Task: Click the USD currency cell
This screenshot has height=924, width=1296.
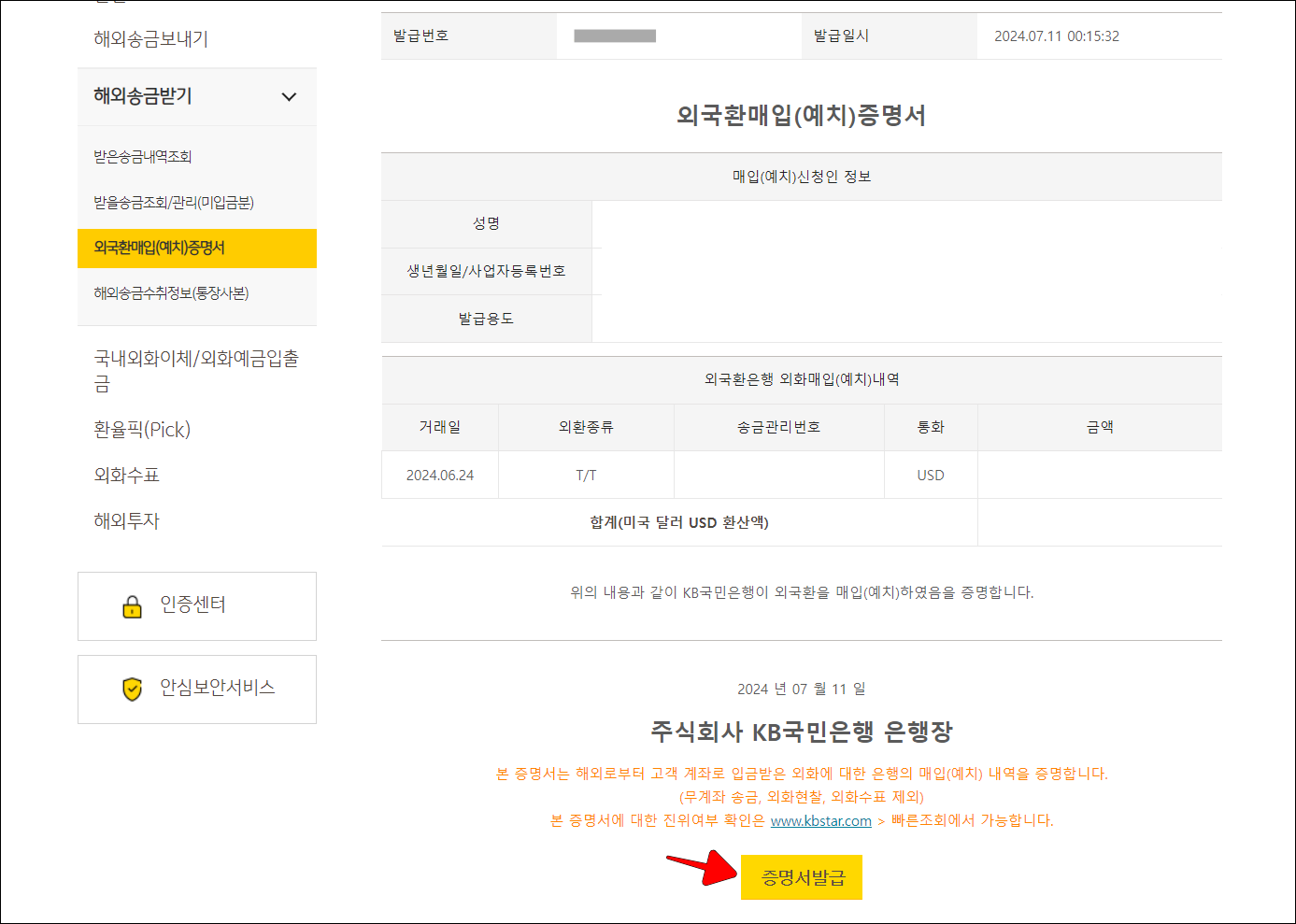Action: 931,475
